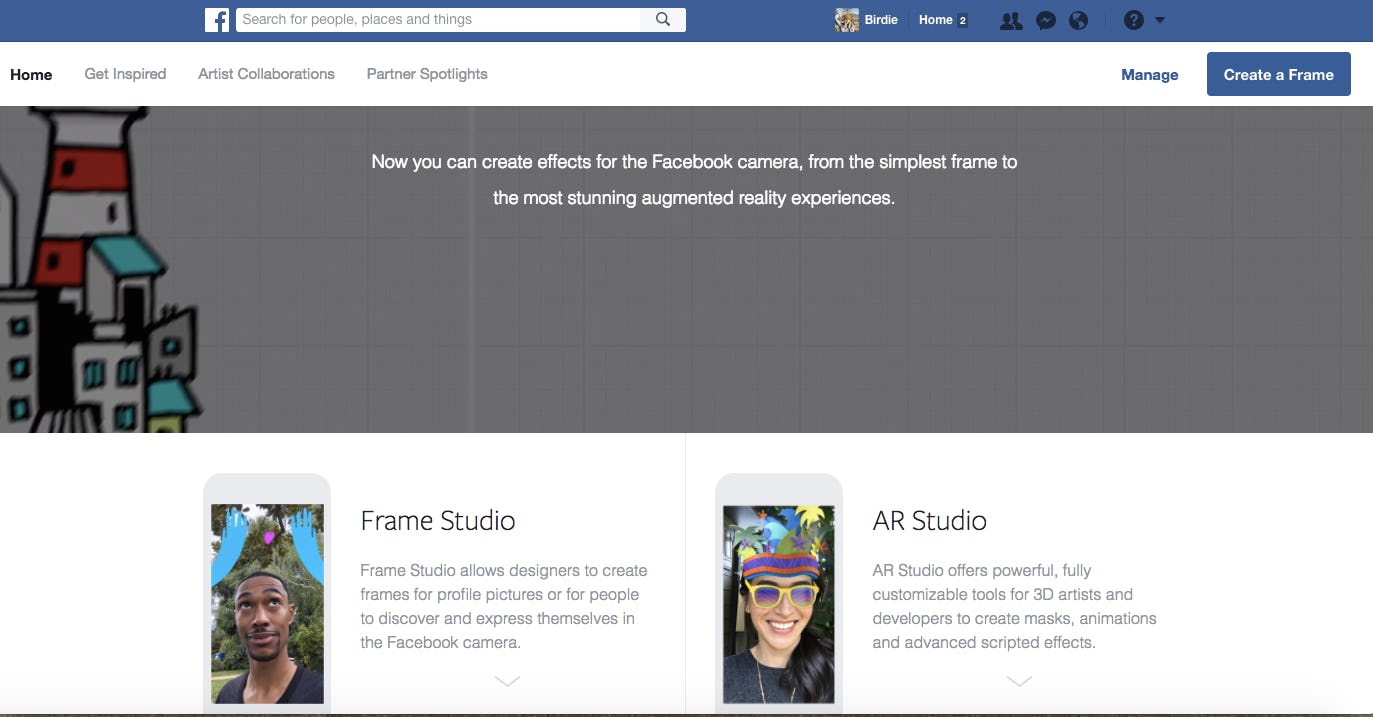
Task: Open Birdie's profile picture
Action: click(847, 20)
